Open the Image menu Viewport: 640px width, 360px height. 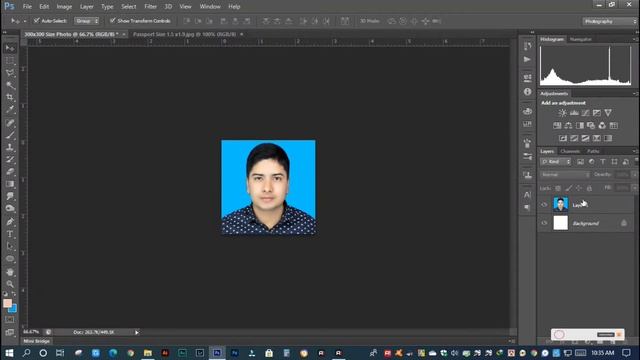tap(64, 7)
